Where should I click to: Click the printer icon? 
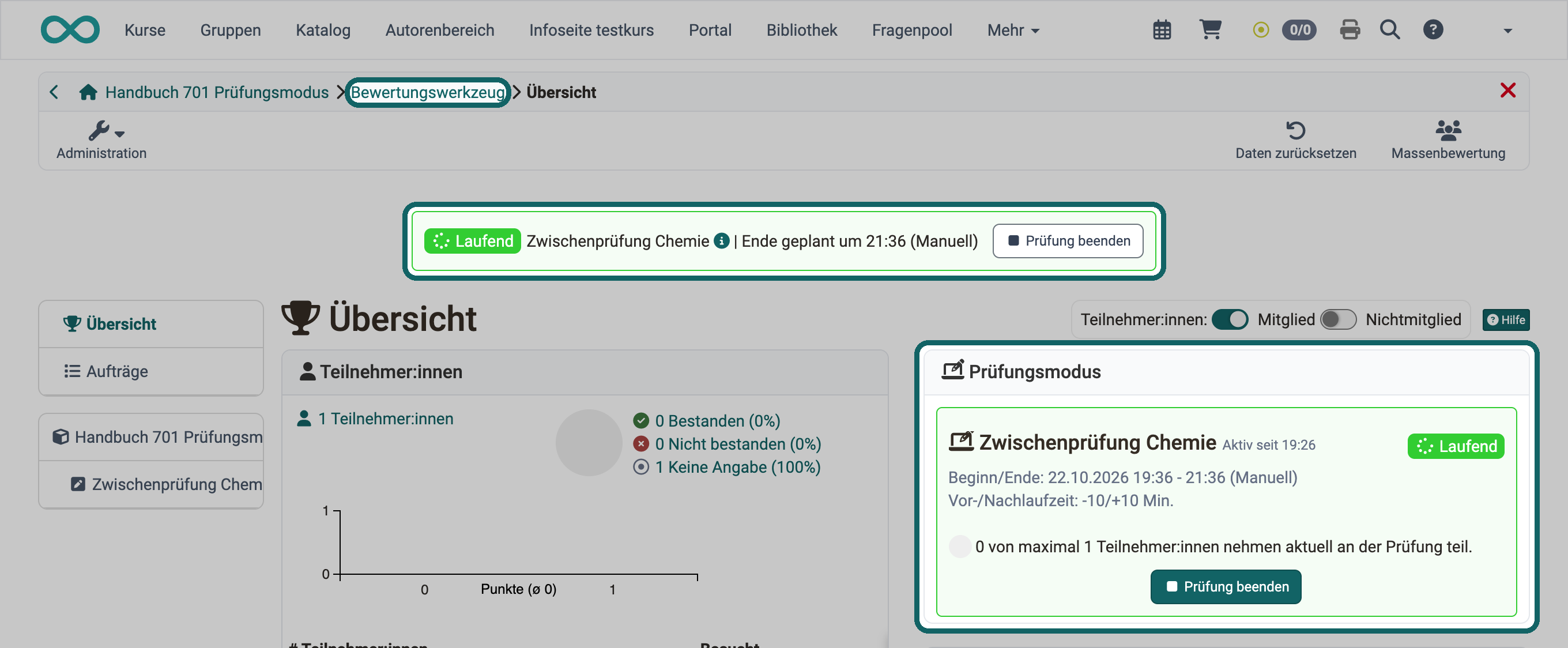pyautogui.click(x=1350, y=29)
